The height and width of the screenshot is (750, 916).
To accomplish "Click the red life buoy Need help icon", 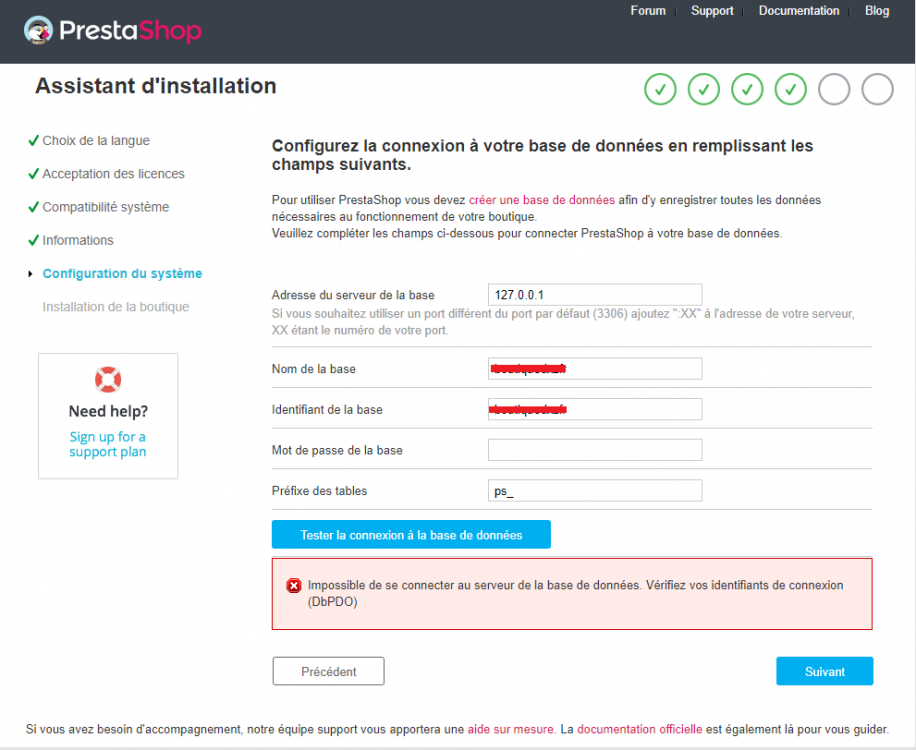I will point(107,379).
